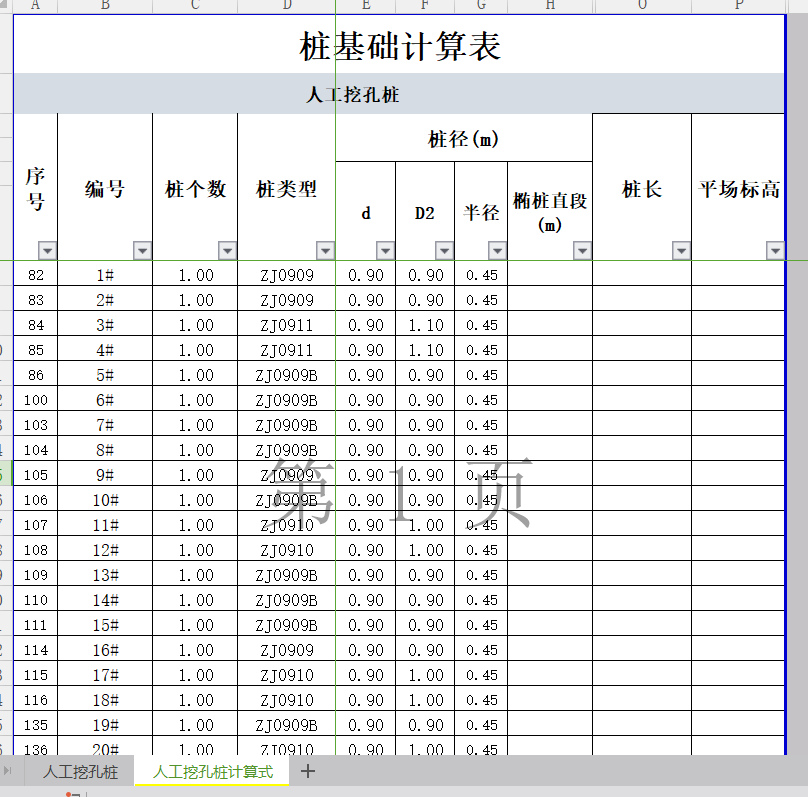This screenshot has width=808, height=797.
Task: Click the 桩基础计算表 title cell
Action: click(x=400, y=46)
